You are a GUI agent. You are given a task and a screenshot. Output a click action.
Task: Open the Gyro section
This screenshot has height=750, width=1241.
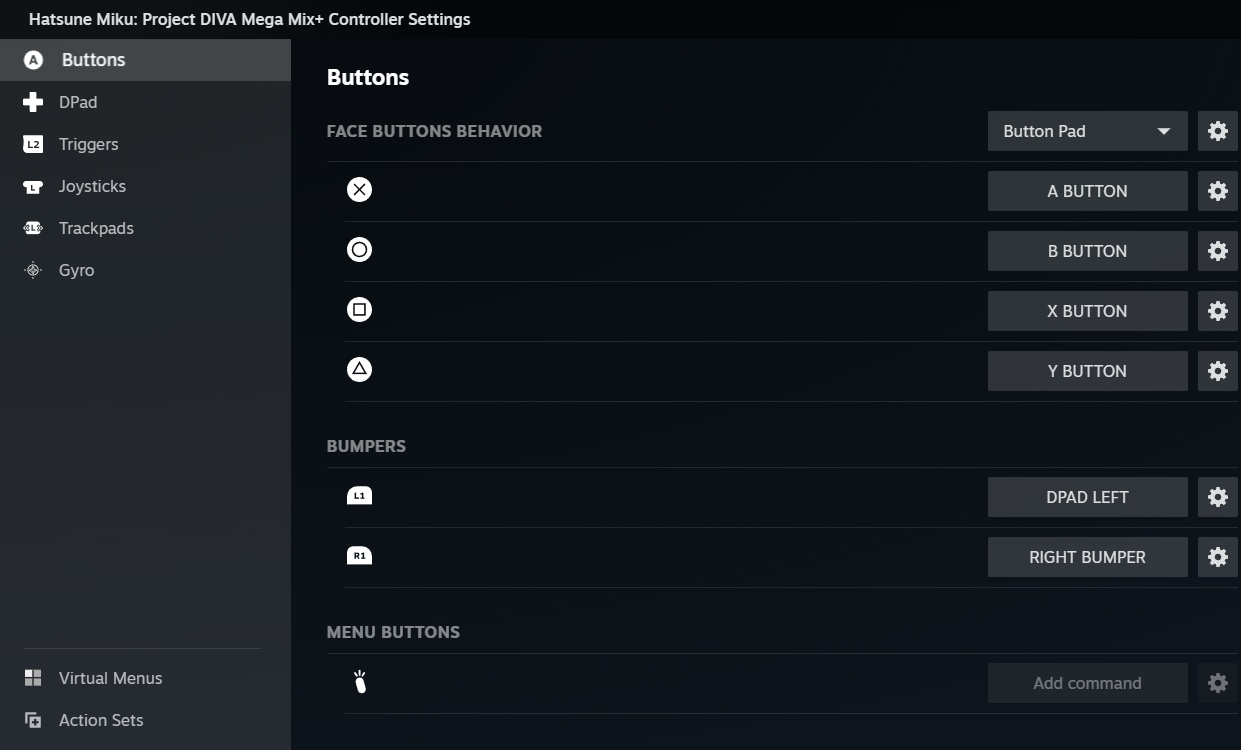pyautogui.click(x=76, y=270)
